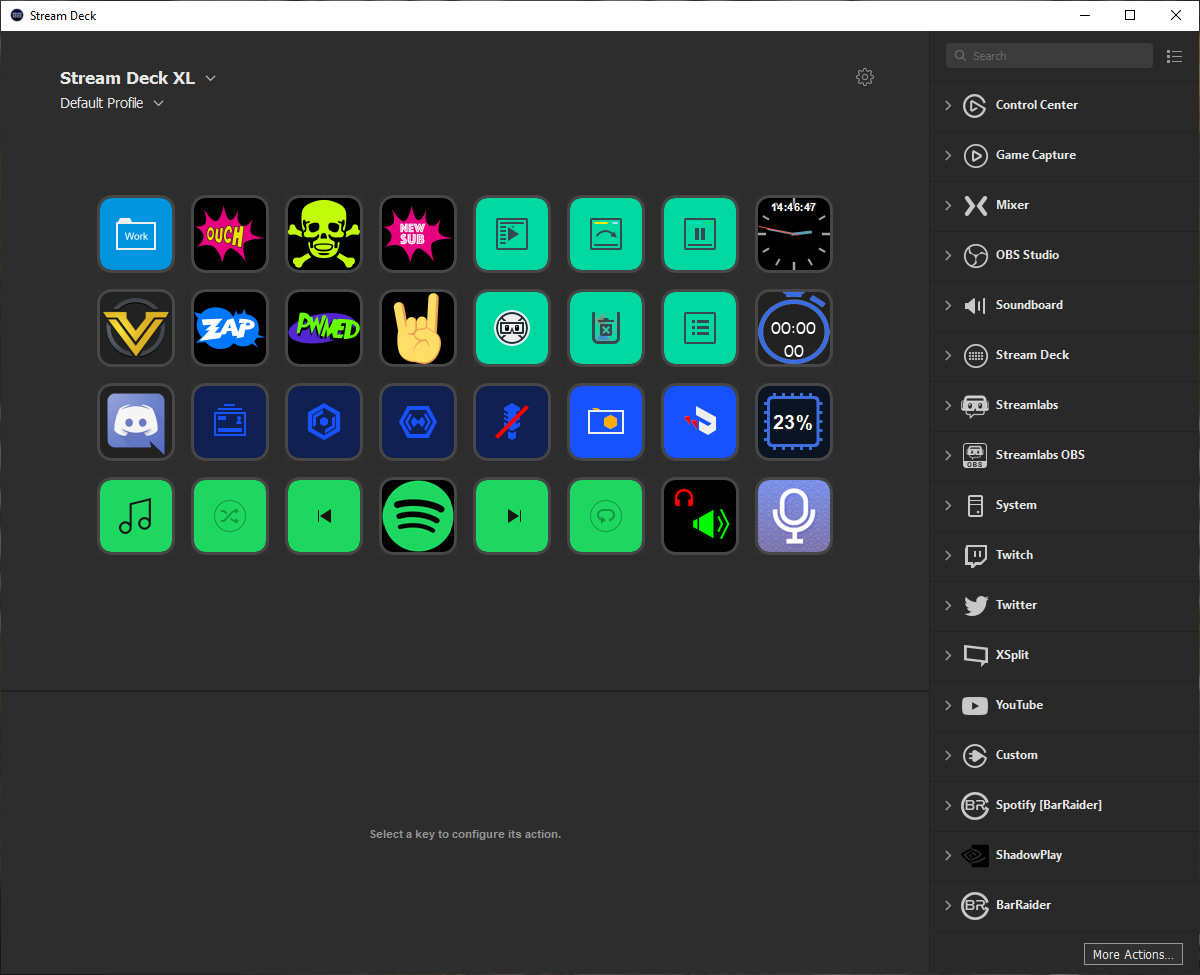This screenshot has width=1200, height=975.
Task: Select the Spotify repeat key
Action: click(606, 516)
